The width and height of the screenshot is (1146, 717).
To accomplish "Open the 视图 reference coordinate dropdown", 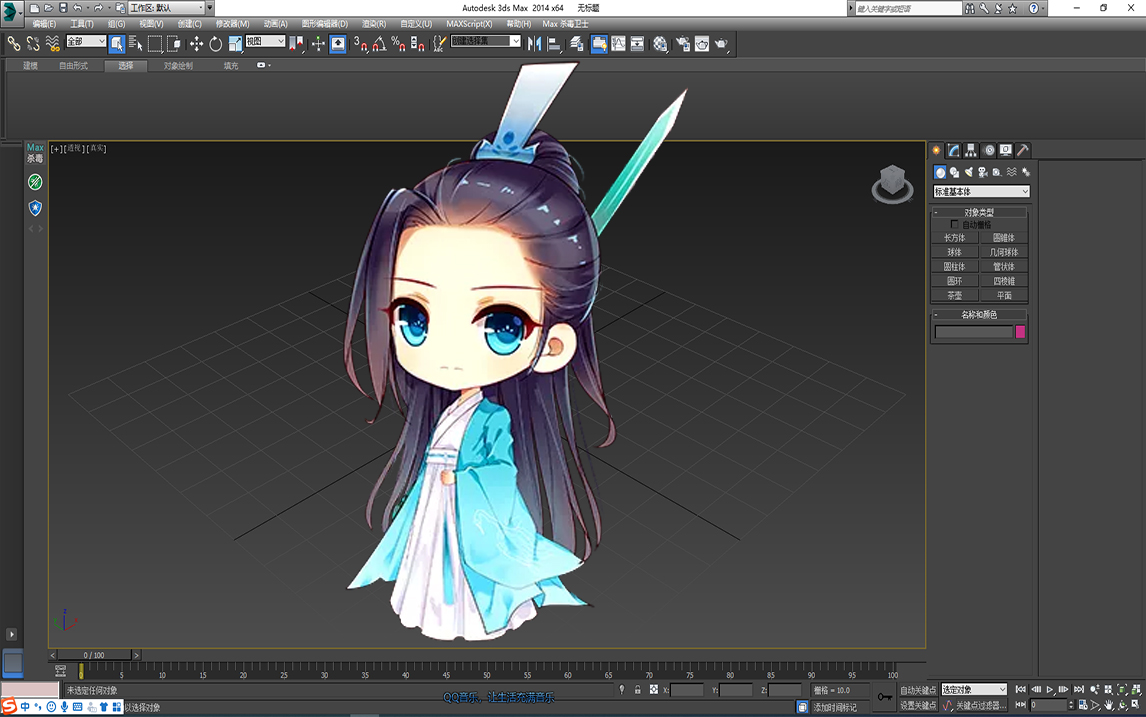I will pos(265,42).
